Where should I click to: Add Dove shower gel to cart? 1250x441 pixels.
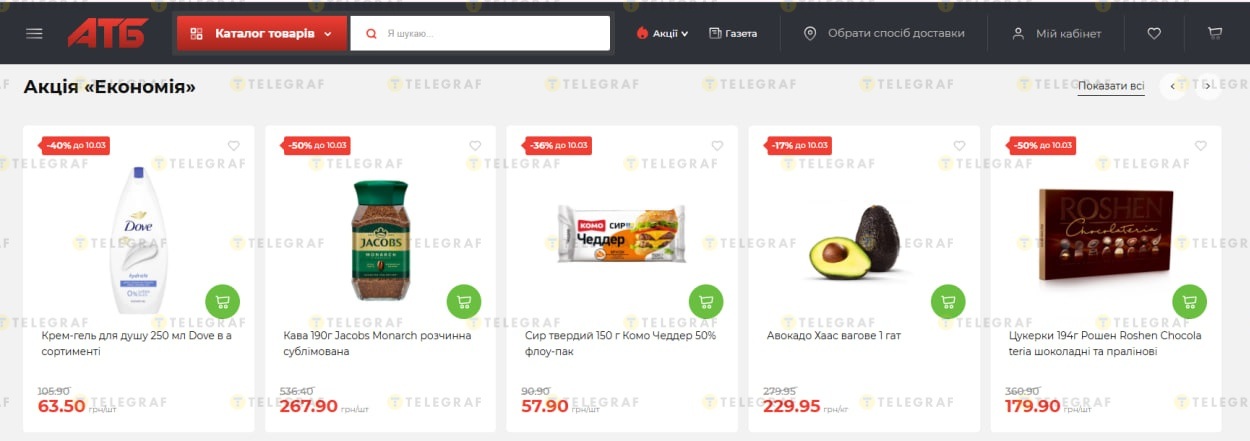[x=222, y=301]
